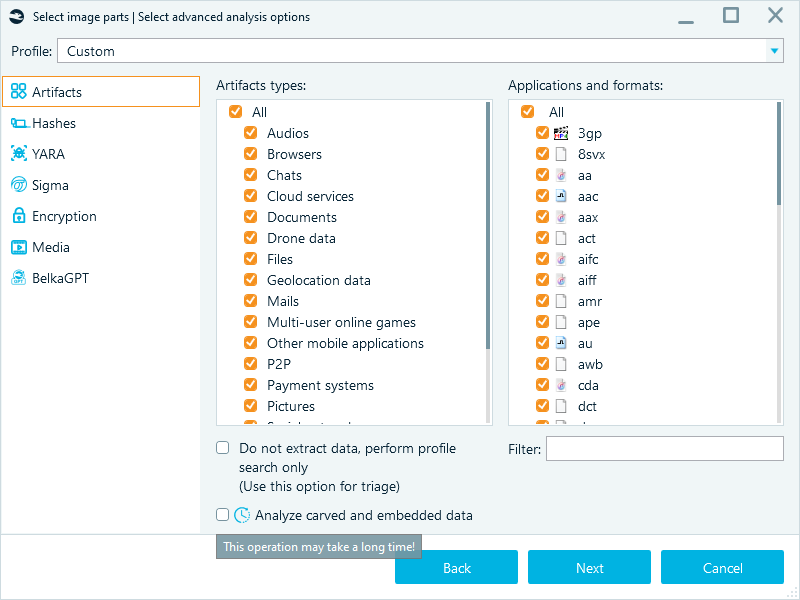Click the Back button
The image size is (800, 600).
click(456, 567)
